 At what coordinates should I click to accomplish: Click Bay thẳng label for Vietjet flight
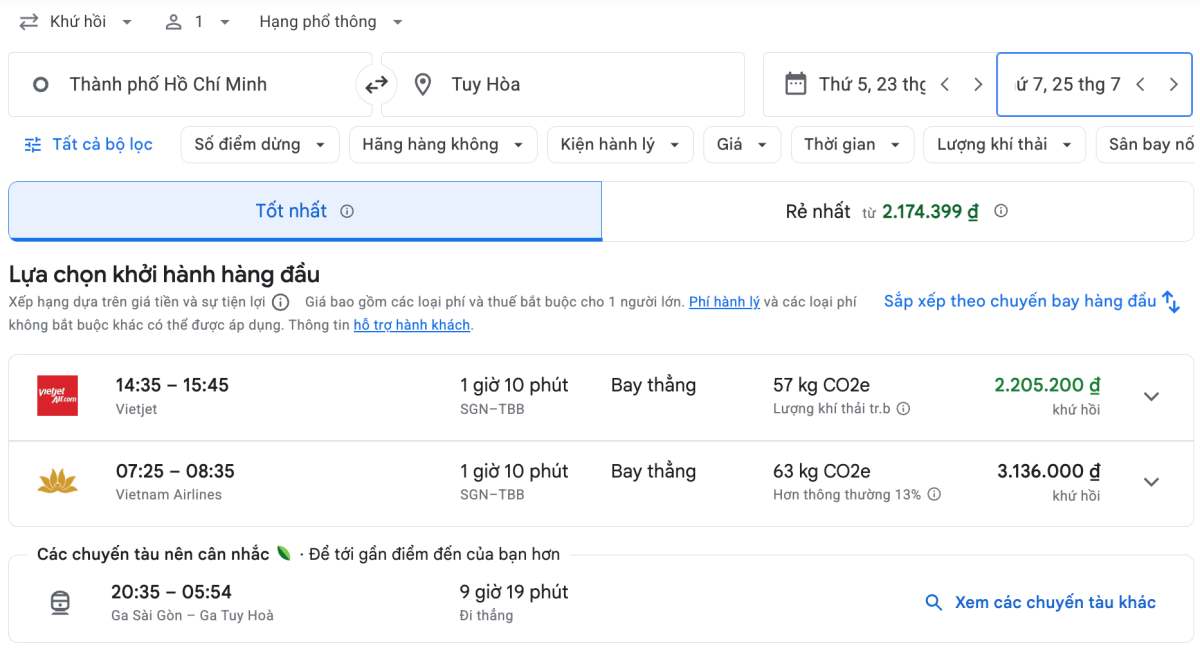pyautogui.click(x=653, y=385)
